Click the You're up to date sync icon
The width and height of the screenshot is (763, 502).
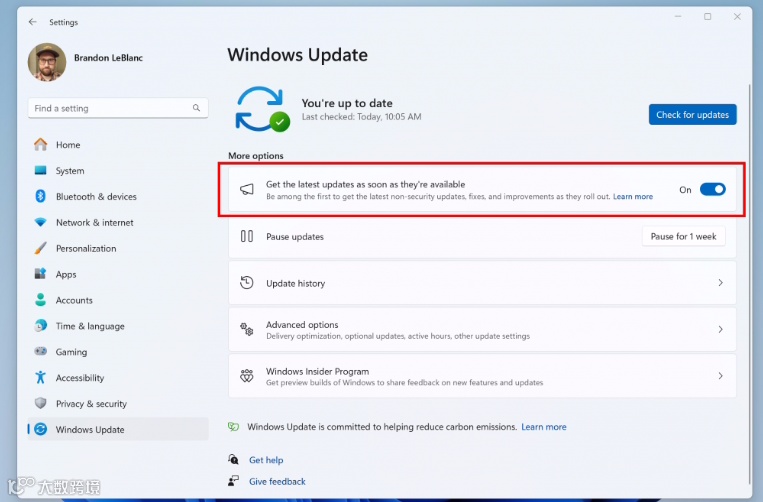[x=262, y=109]
